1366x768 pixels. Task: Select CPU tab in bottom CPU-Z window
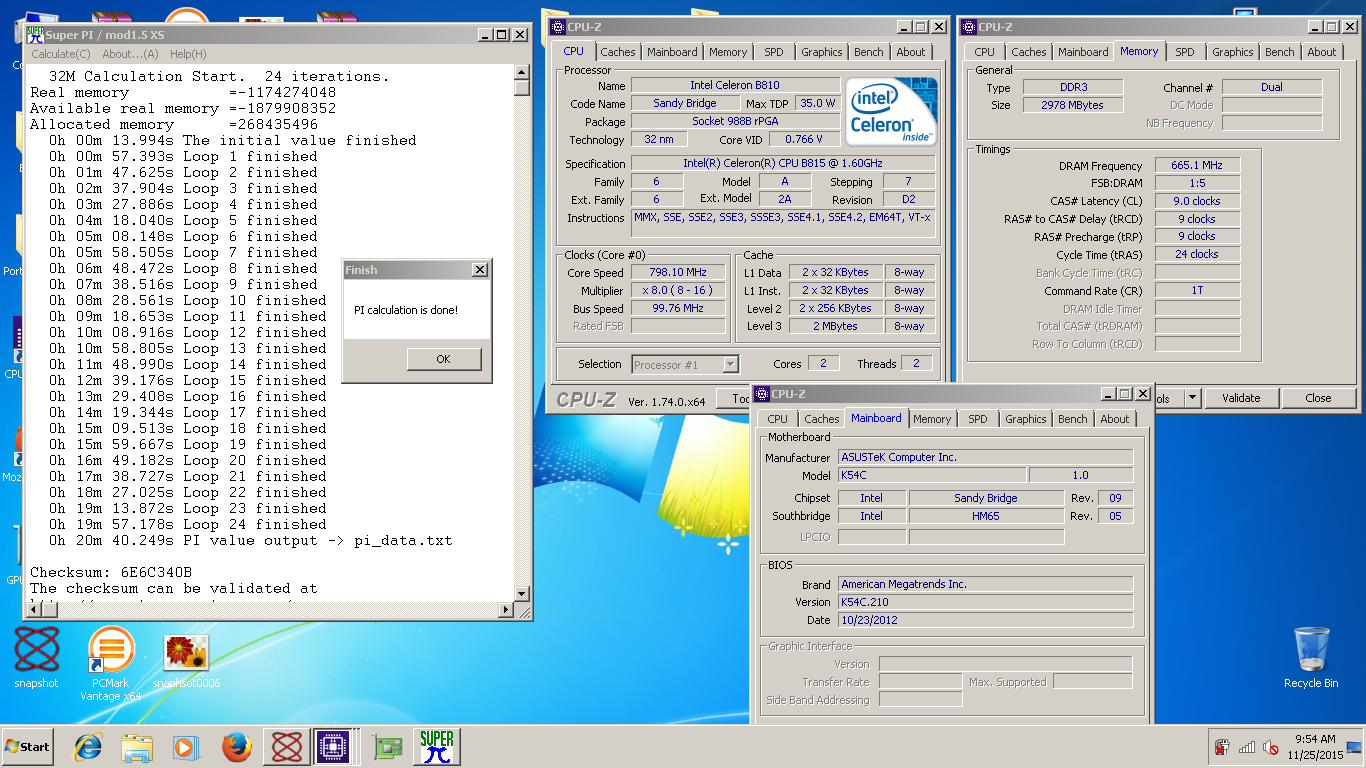point(778,419)
